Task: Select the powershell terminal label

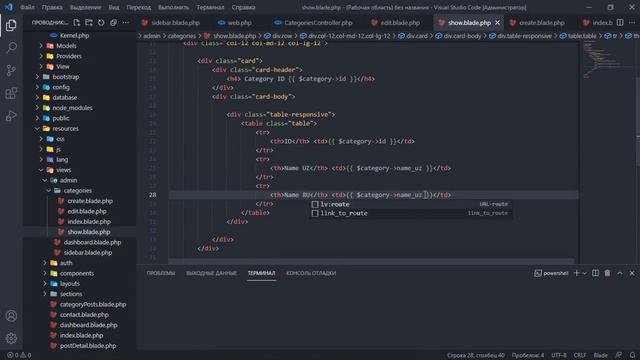Action: pos(551,273)
